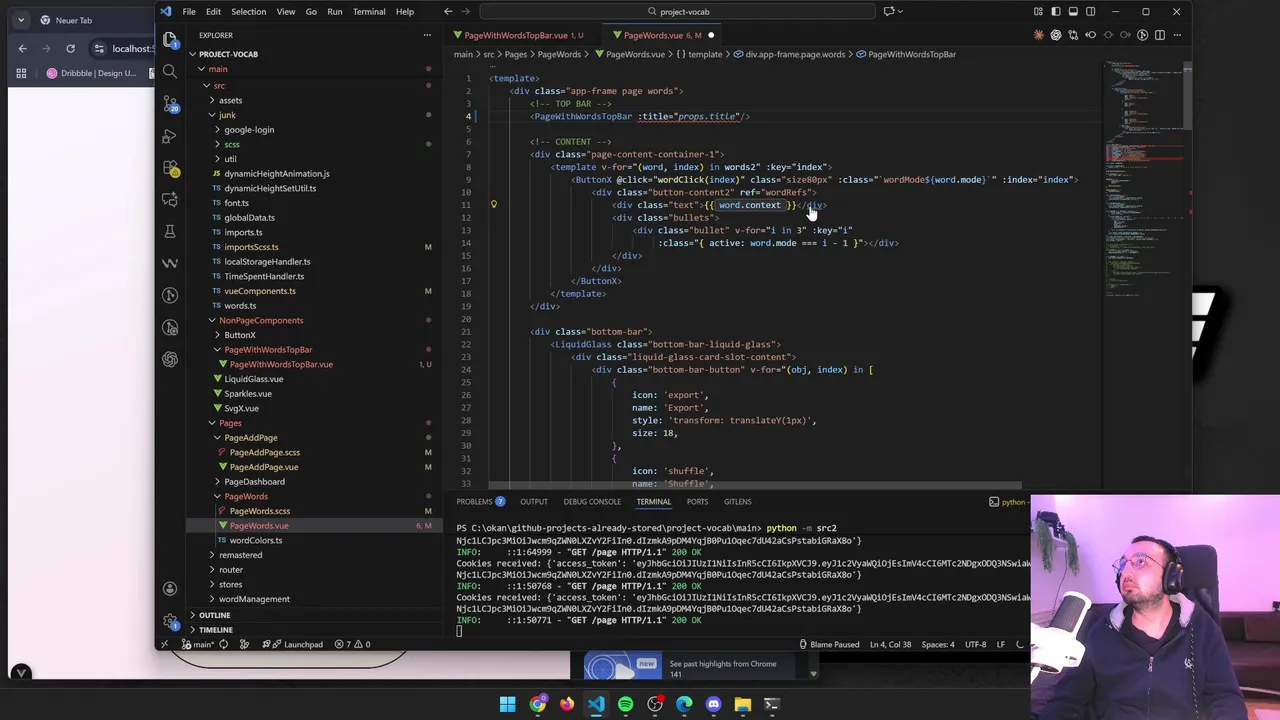Click the orange Claude spark icon in editor toolbar
The image size is (1280, 720).
(1039, 35)
